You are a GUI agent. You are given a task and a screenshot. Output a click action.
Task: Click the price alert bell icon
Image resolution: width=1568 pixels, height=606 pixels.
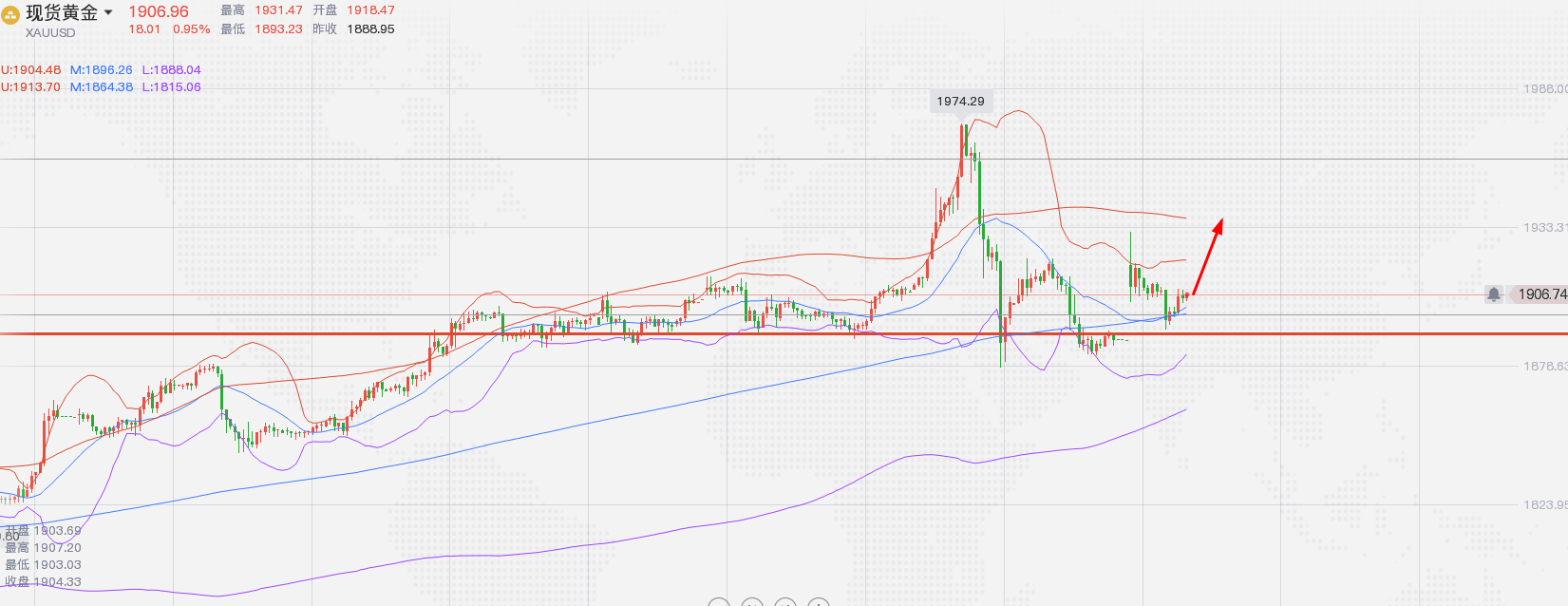pos(1494,294)
